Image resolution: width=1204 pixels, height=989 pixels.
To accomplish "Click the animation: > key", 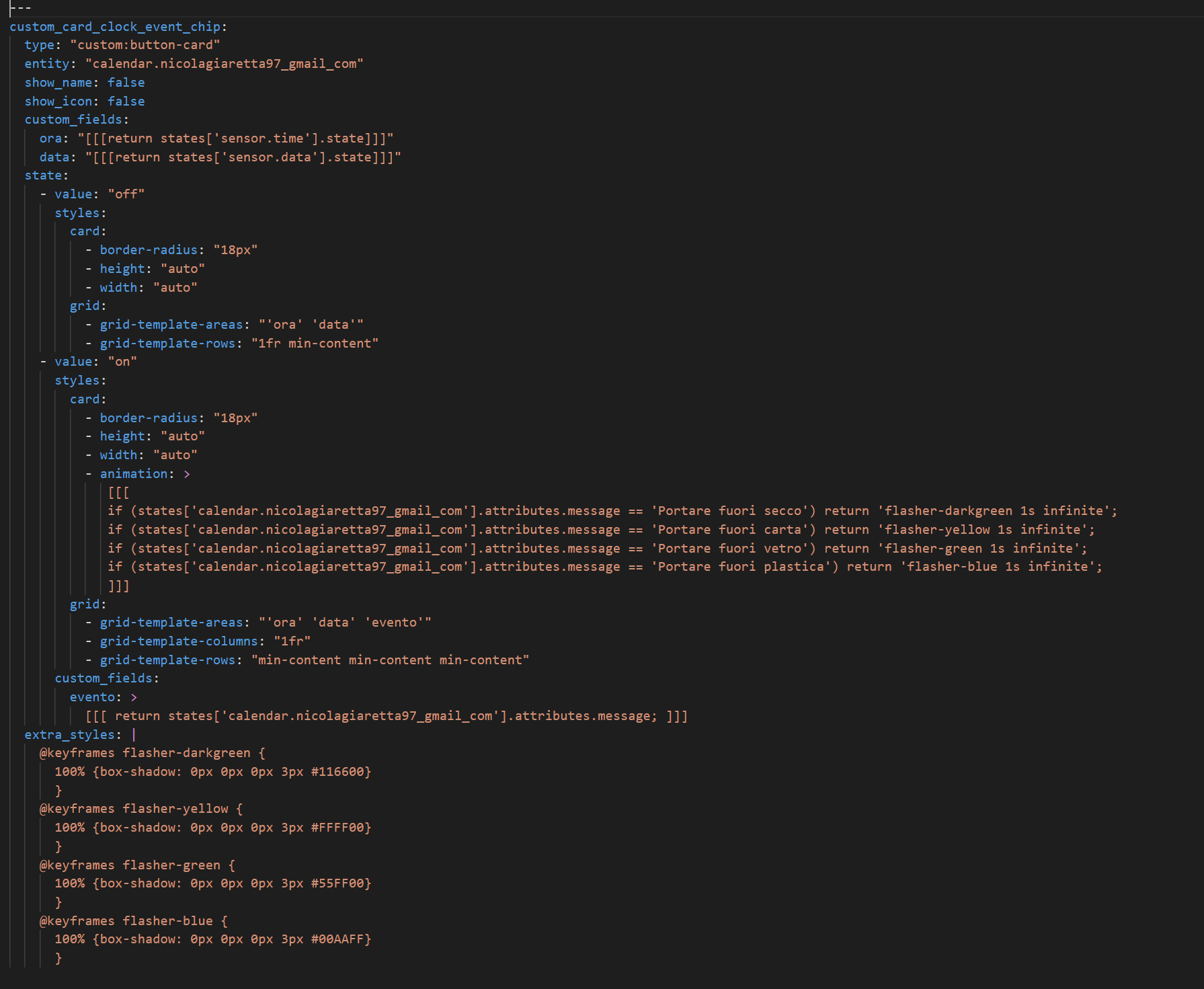I will (x=138, y=474).
